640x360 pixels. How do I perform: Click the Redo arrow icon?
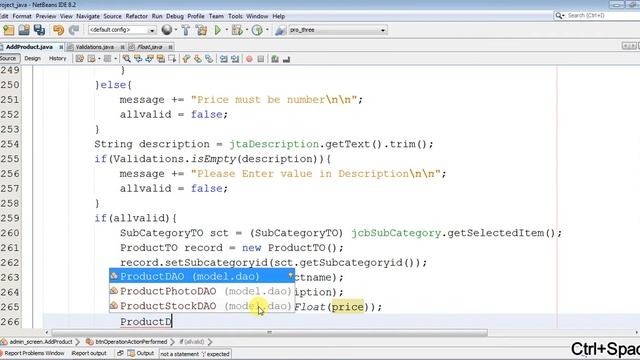point(74,30)
